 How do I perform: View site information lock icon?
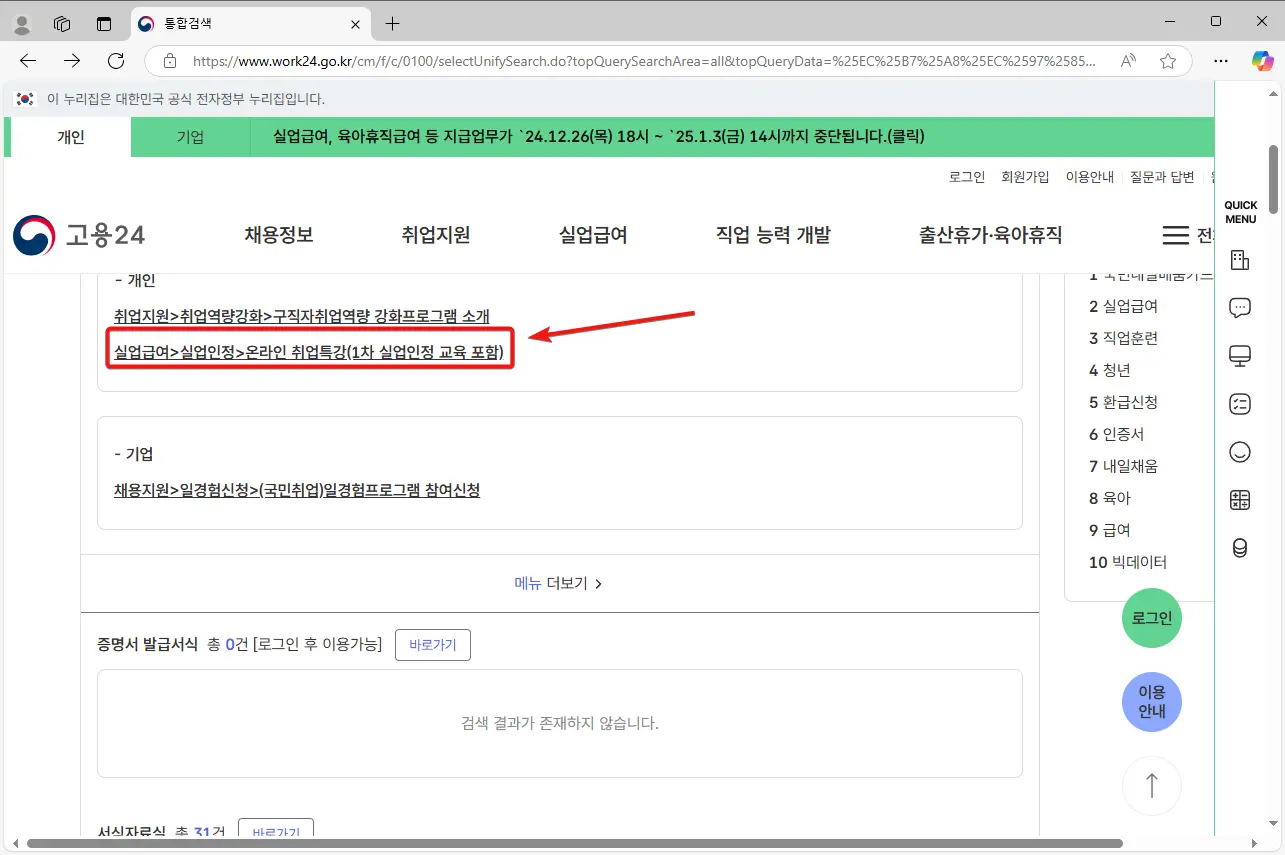[169, 61]
